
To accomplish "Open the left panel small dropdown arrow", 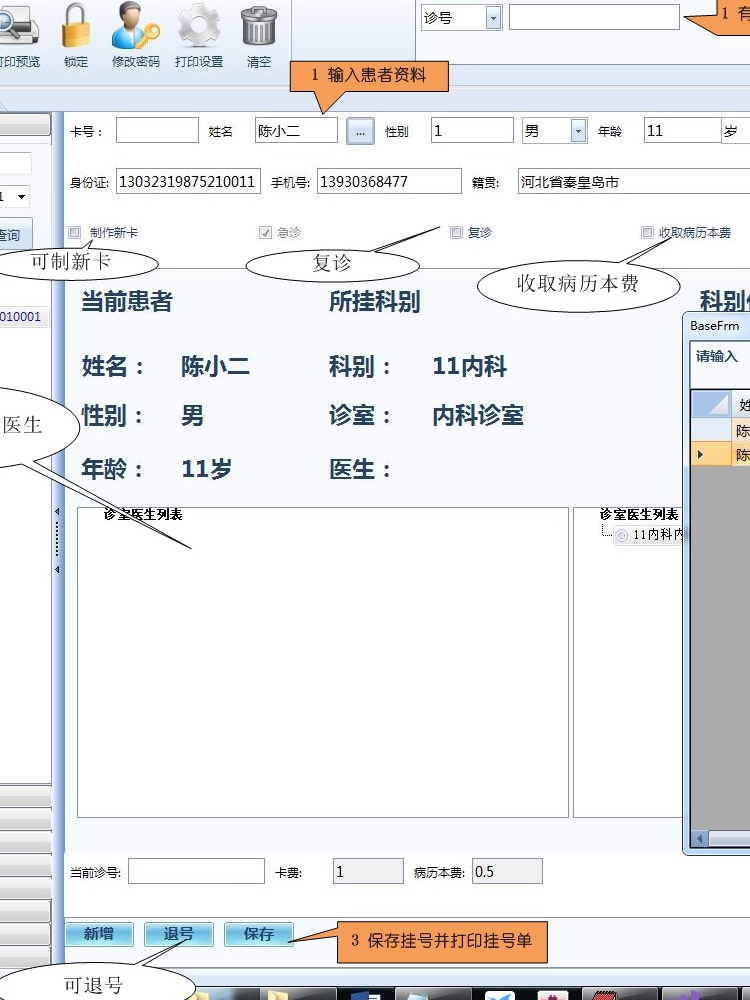I will pyautogui.click(x=22, y=196).
